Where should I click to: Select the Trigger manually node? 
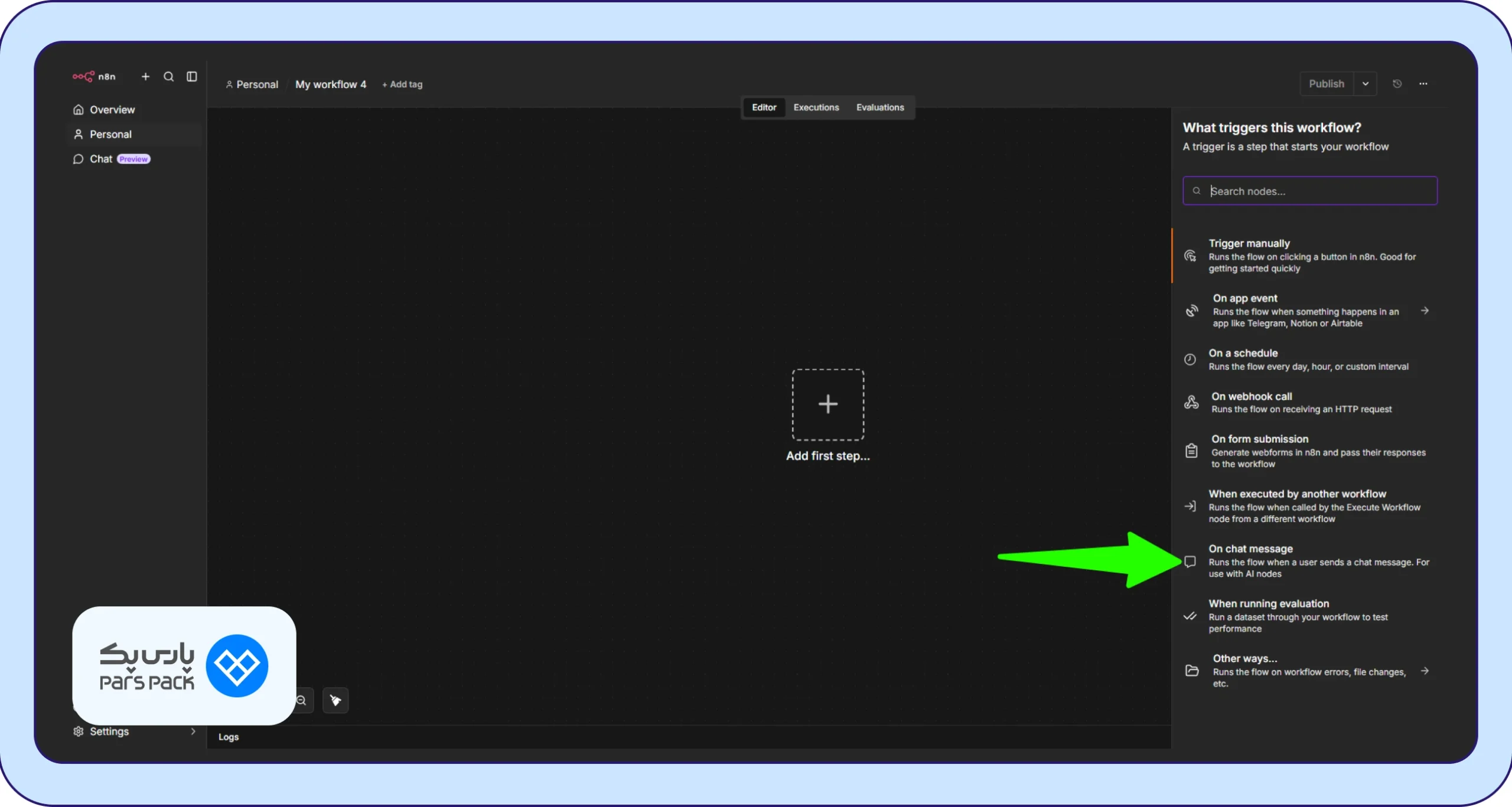(x=1306, y=256)
